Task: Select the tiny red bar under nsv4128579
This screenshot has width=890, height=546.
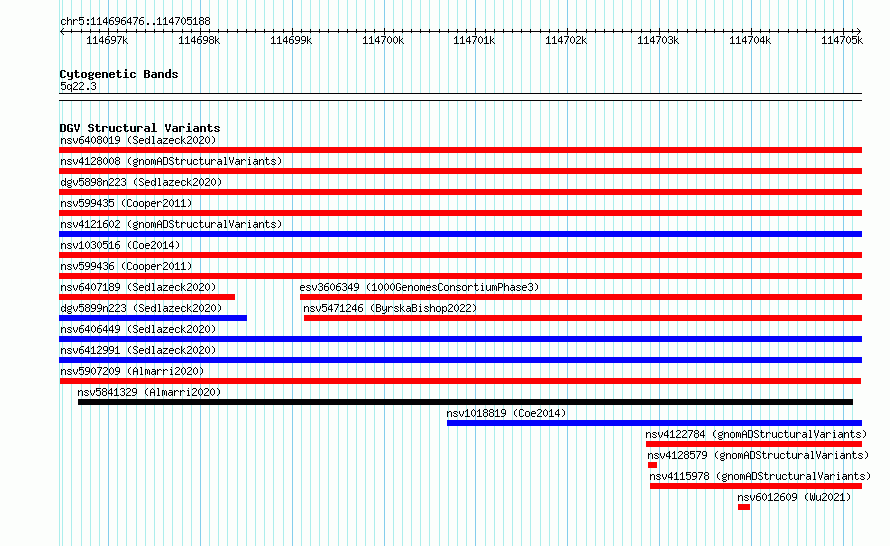Action: [652, 465]
